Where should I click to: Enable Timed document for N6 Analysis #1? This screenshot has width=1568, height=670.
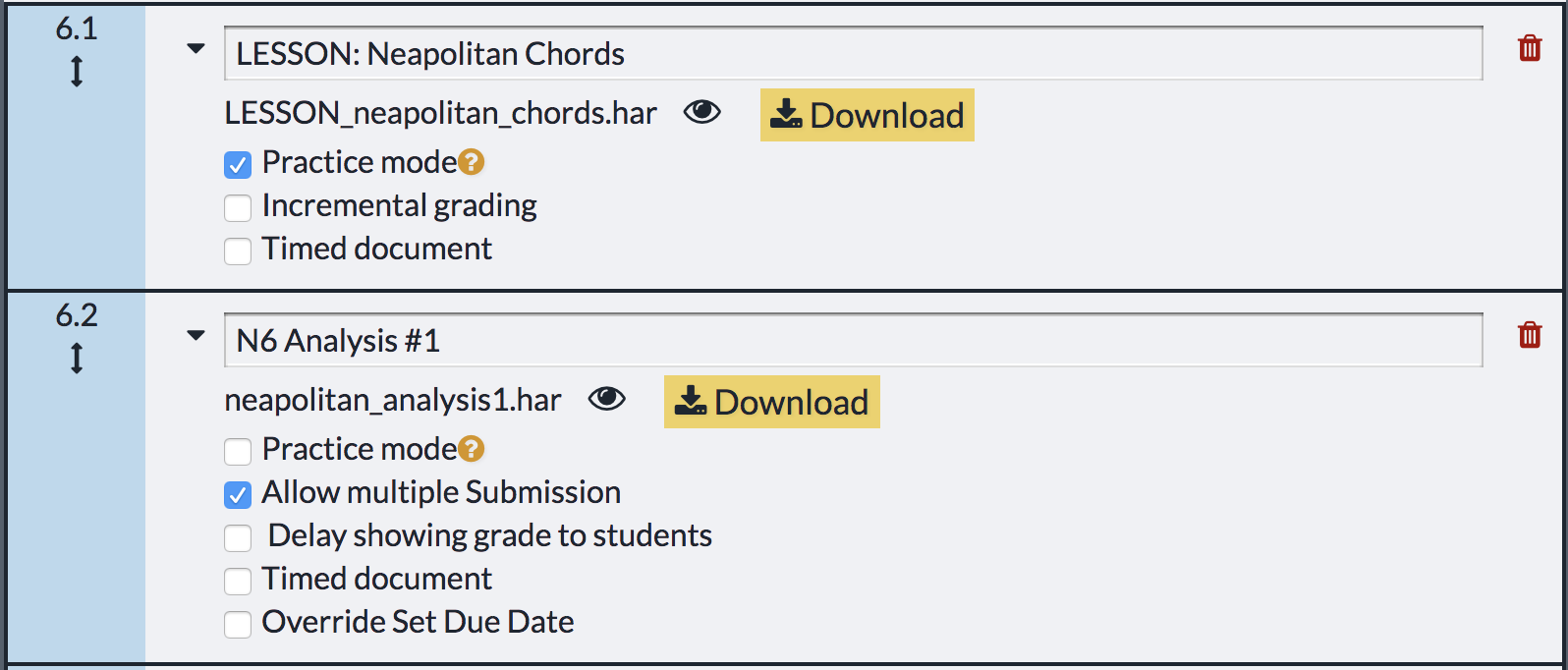coord(238,581)
